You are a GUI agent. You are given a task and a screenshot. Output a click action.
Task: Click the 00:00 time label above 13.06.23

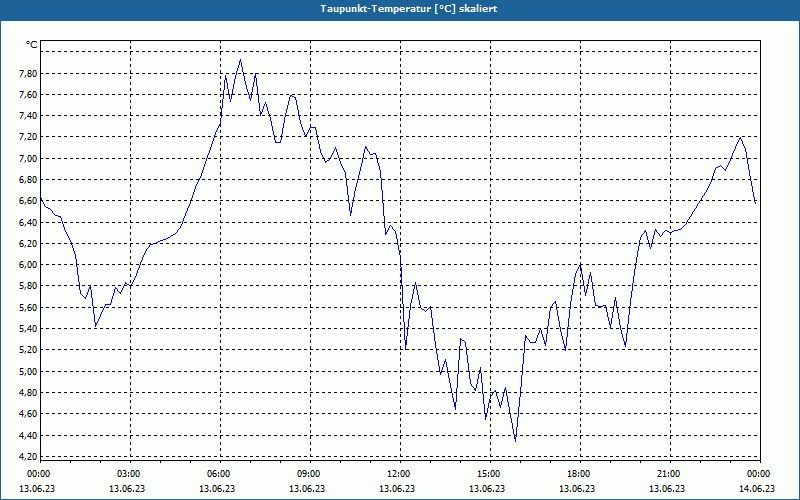pos(38,474)
